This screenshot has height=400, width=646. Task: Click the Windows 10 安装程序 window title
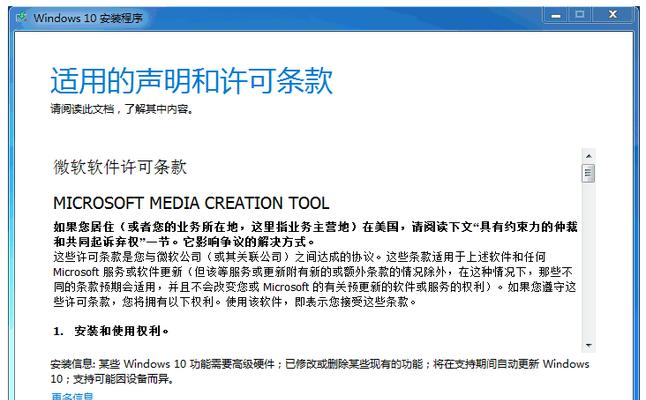coord(88,18)
